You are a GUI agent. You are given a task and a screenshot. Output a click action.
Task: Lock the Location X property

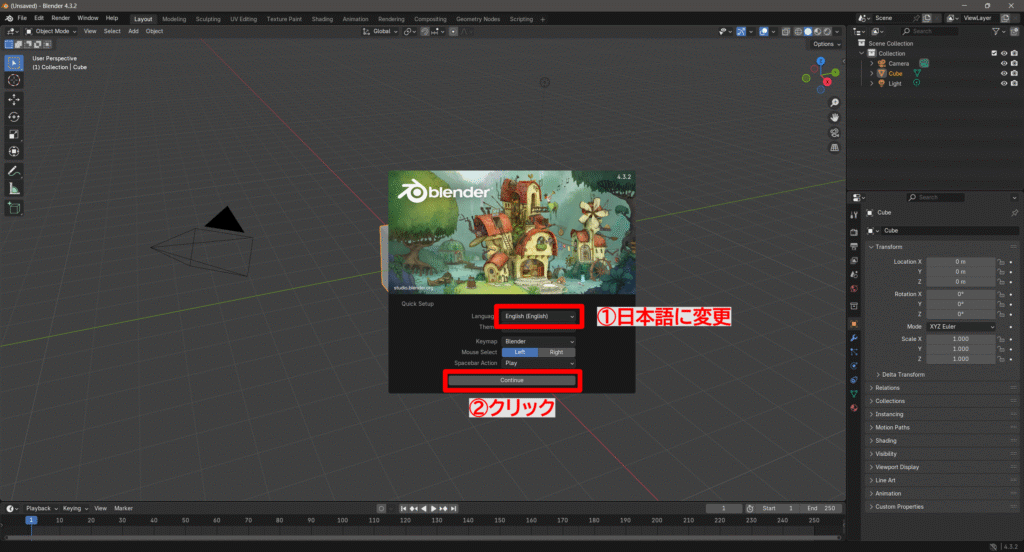[x=1000, y=262]
